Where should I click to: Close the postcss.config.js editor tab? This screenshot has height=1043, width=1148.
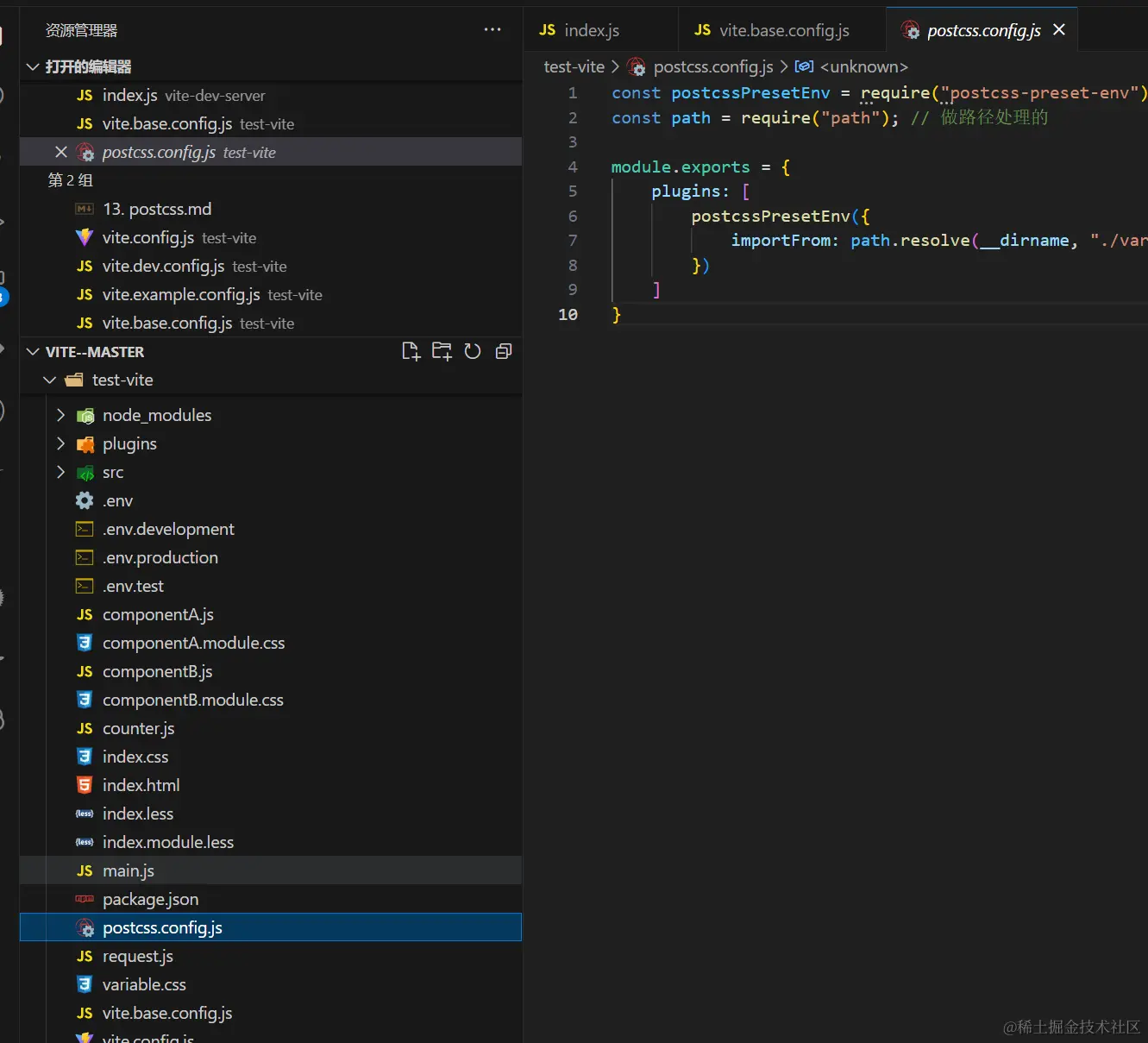pyautogui.click(x=1059, y=29)
